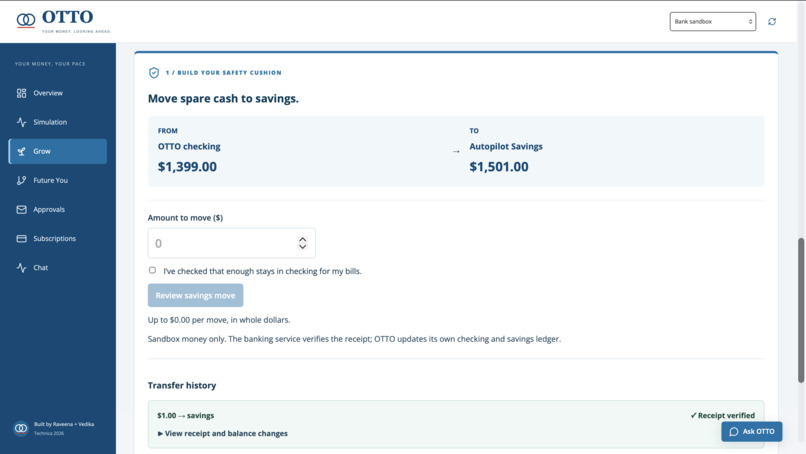Click the Receipt verified status

722,415
